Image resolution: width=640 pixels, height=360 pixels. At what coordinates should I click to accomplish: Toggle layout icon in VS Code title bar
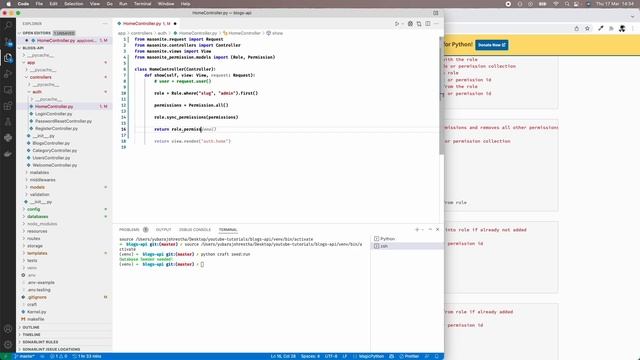point(436,13)
